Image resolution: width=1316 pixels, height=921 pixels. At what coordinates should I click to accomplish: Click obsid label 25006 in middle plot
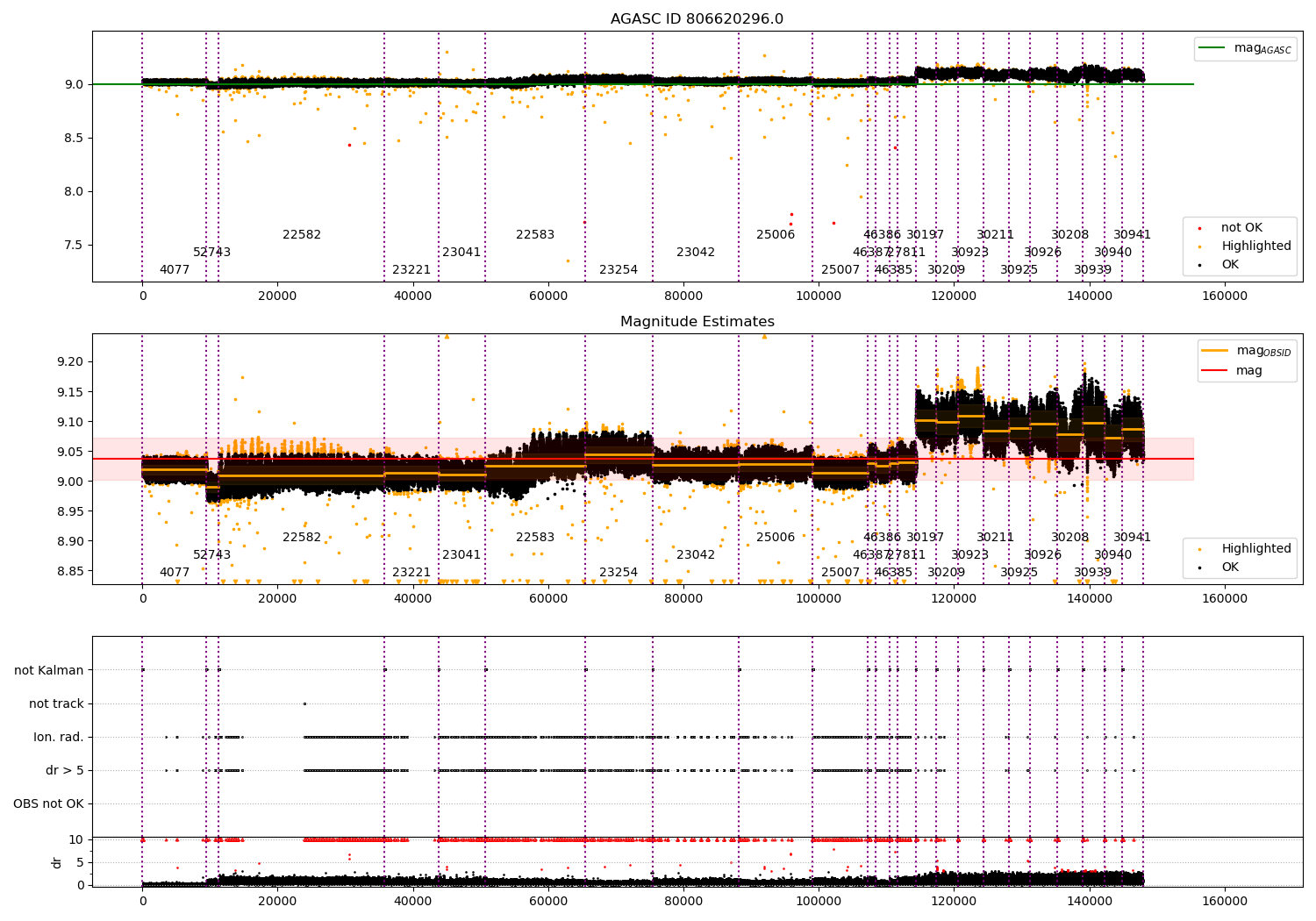pos(776,538)
